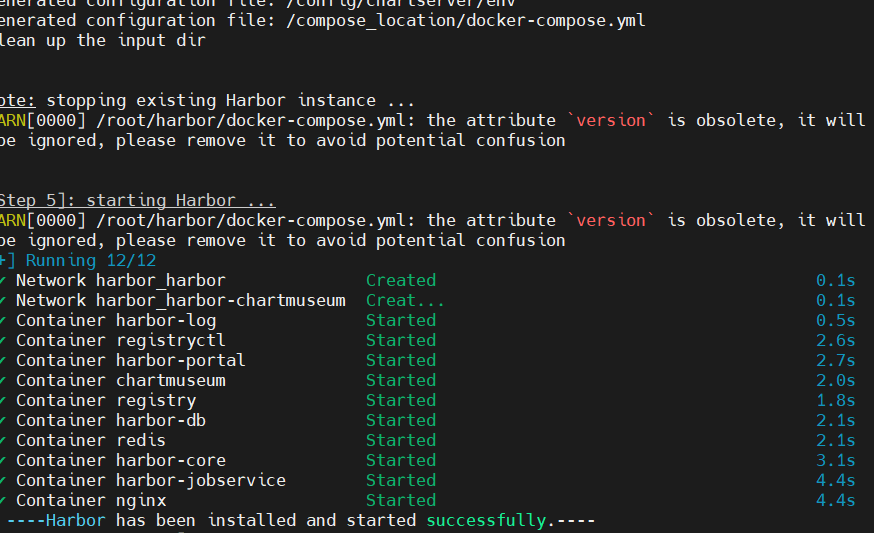Click 'Network harbor_harbor-chartmuseum' text
Viewport: 874px width, 533px height.
point(181,301)
